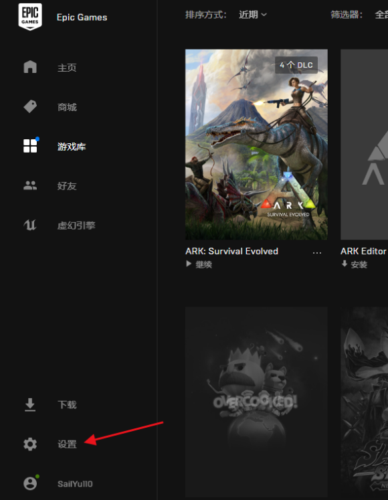Open 设置 settings label
The width and height of the screenshot is (388, 500).
click(x=67, y=444)
